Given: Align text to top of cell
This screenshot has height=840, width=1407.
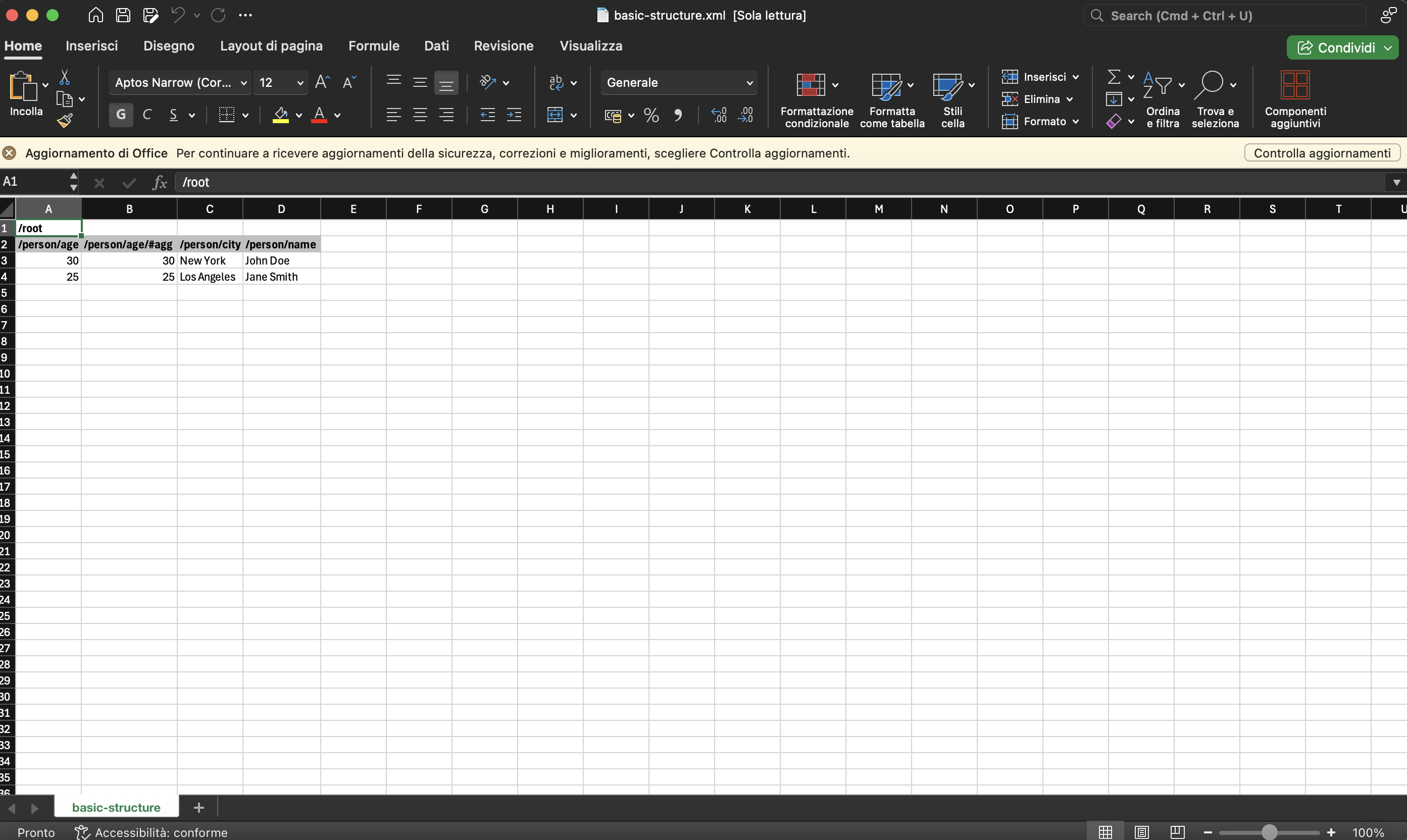Looking at the screenshot, I should 393,83.
